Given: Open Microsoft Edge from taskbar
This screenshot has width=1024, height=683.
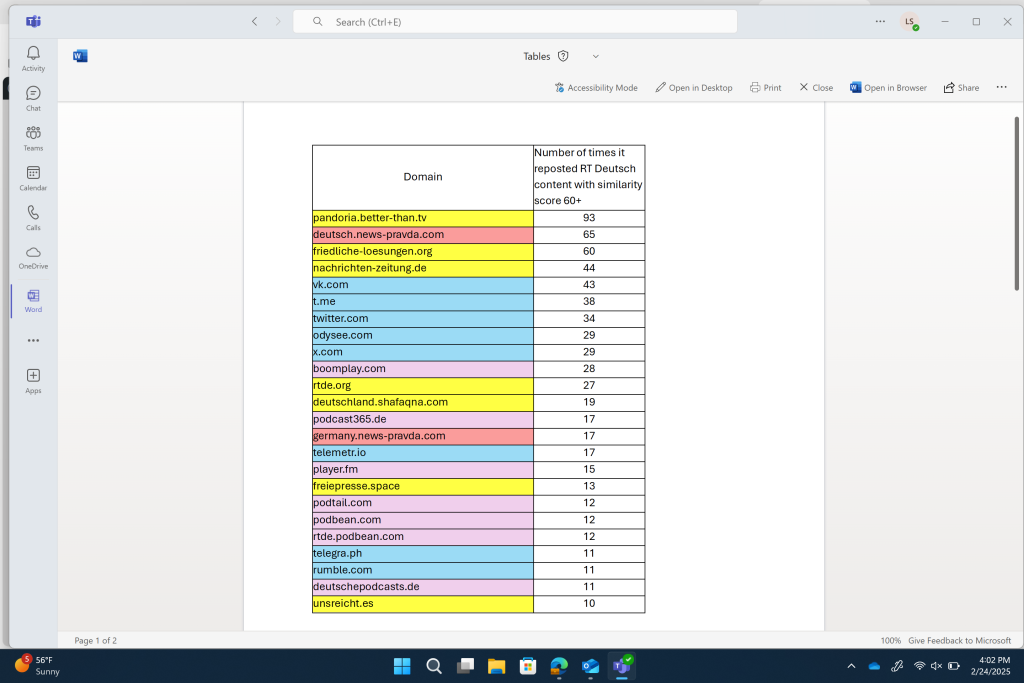Looking at the screenshot, I should [x=559, y=666].
